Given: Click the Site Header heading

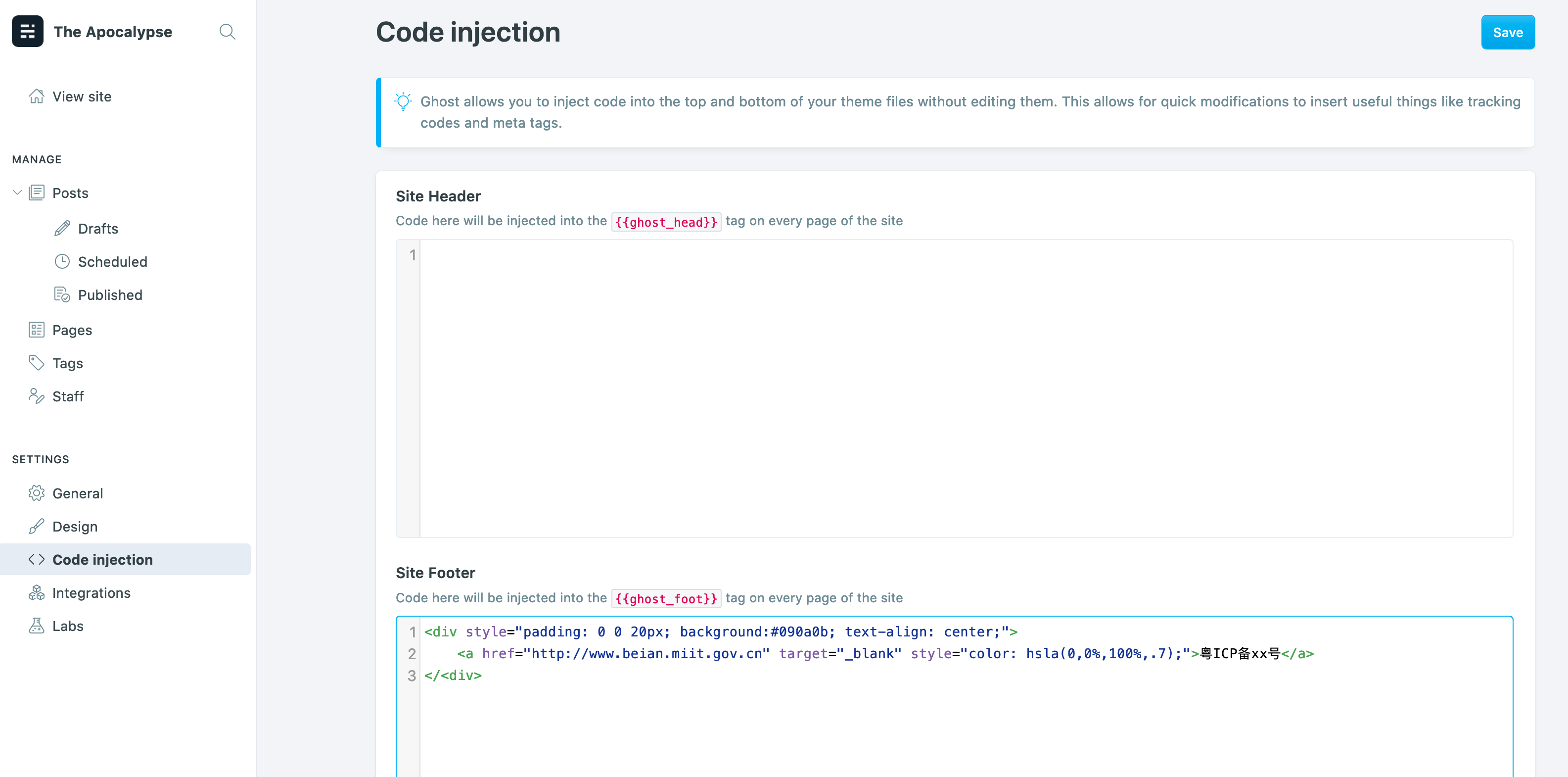Looking at the screenshot, I should pyautogui.click(x=438, y=196).
